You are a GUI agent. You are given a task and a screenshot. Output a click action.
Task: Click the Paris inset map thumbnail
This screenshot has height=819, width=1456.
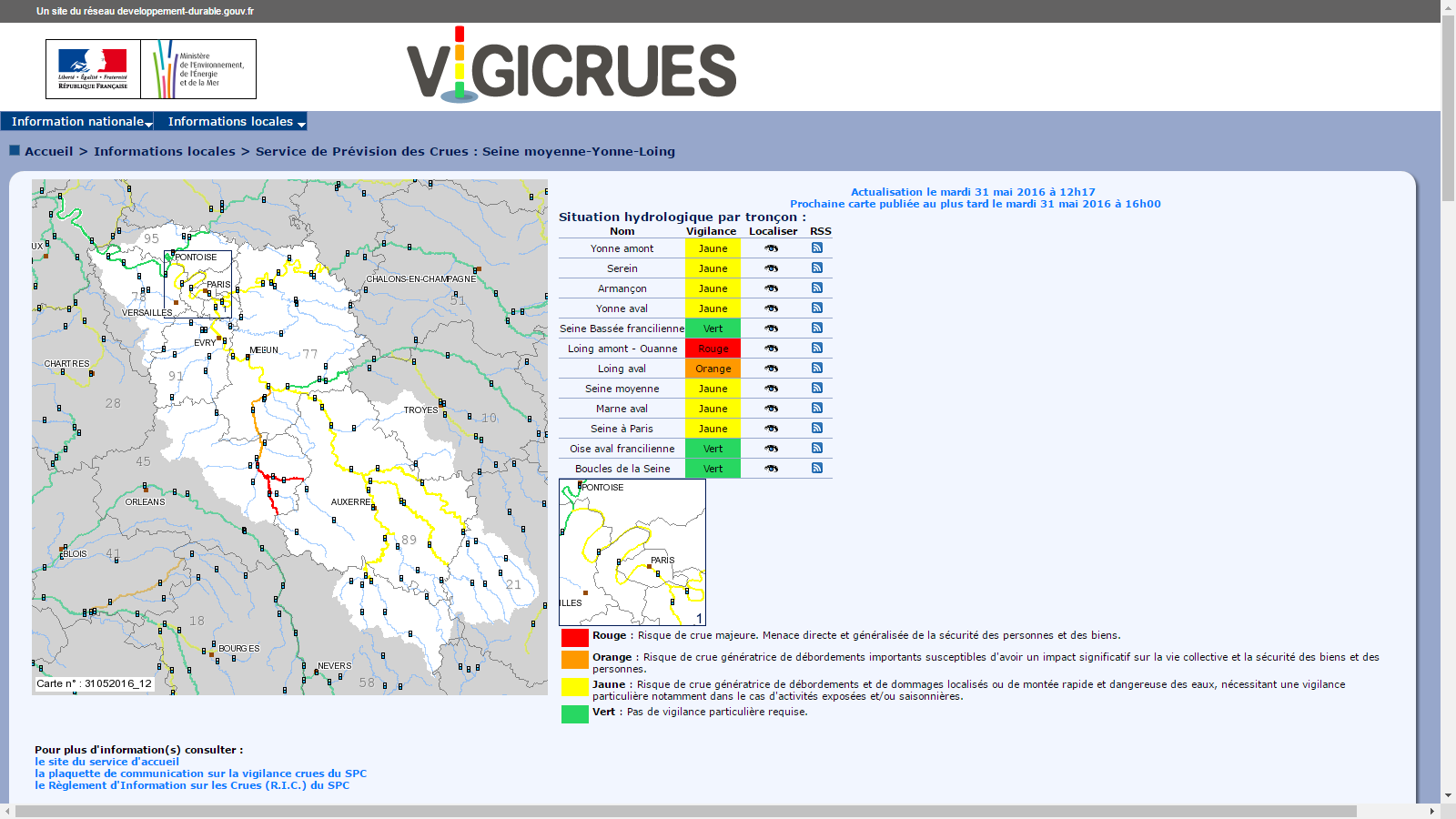tap(632, 551)
